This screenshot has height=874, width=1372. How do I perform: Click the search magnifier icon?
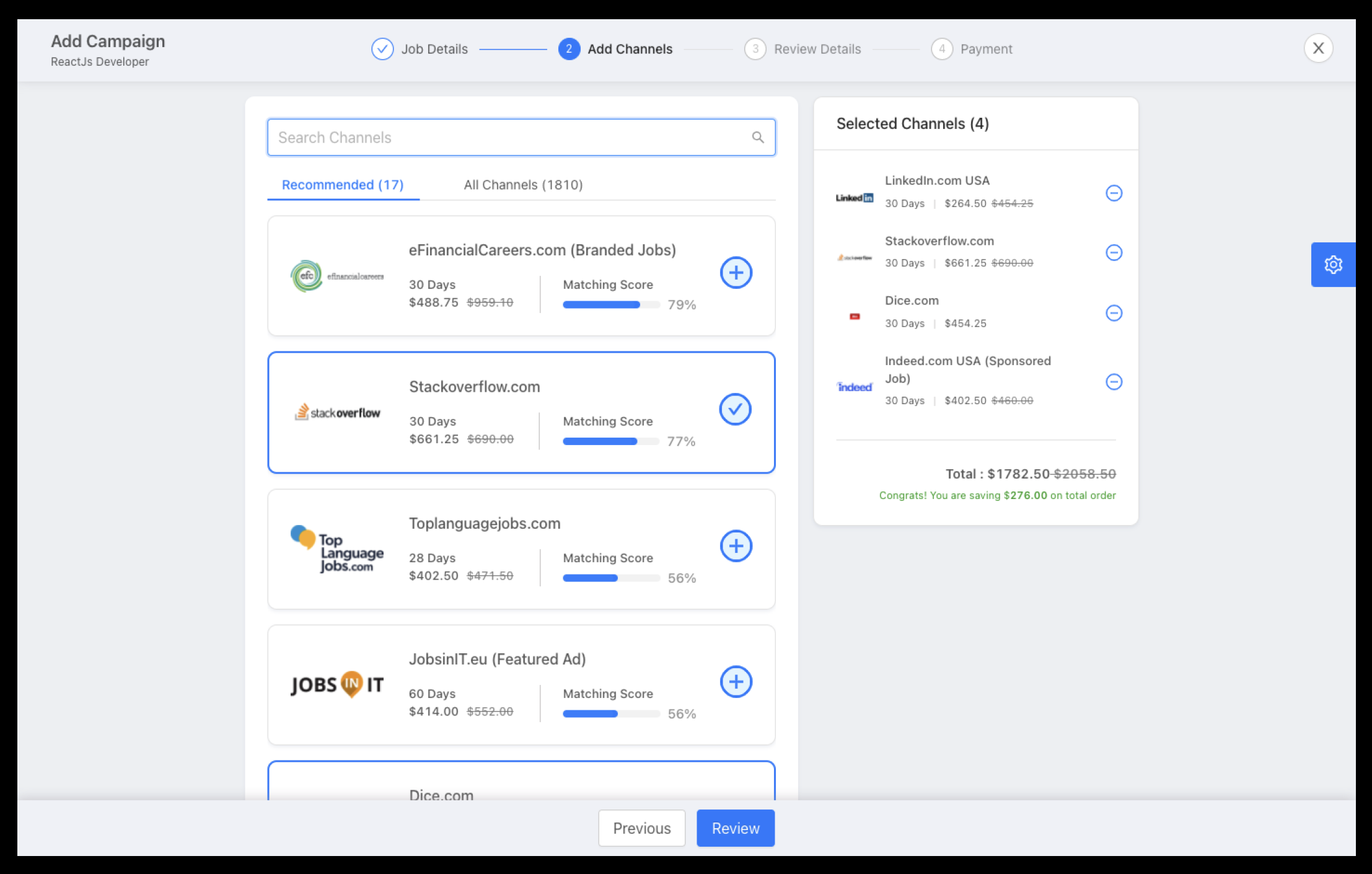pos(757,138)
